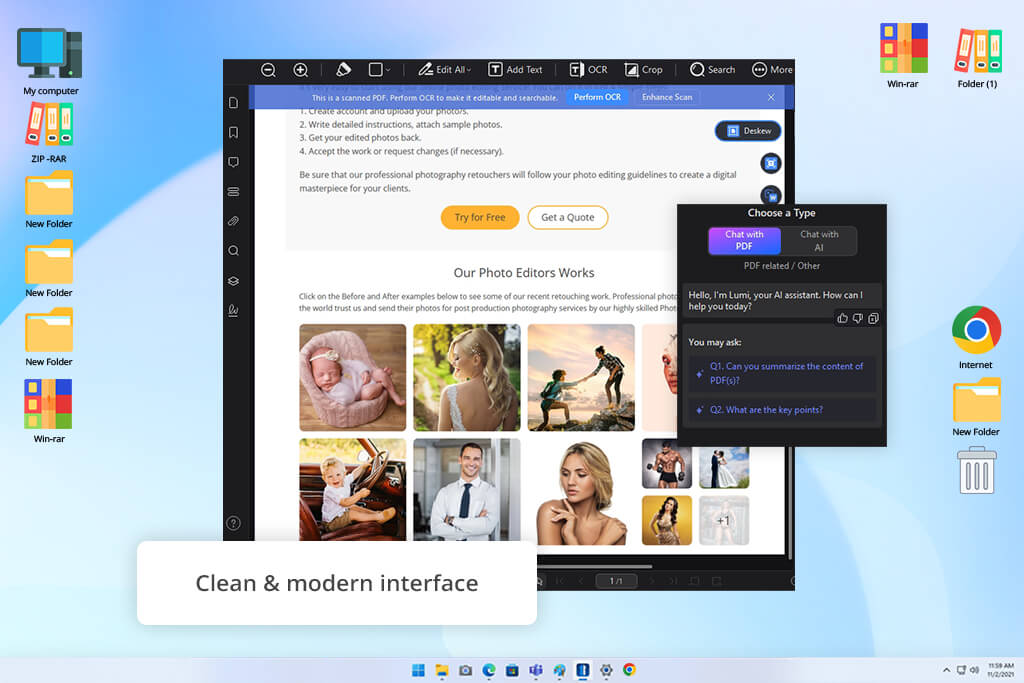Open the form fields sidebar panel

pos(234,192)
